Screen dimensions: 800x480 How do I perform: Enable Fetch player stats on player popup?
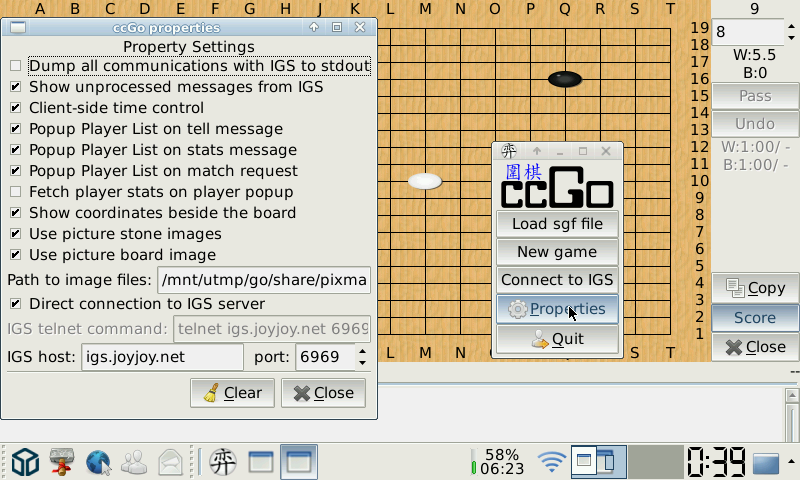pos(16,191)
